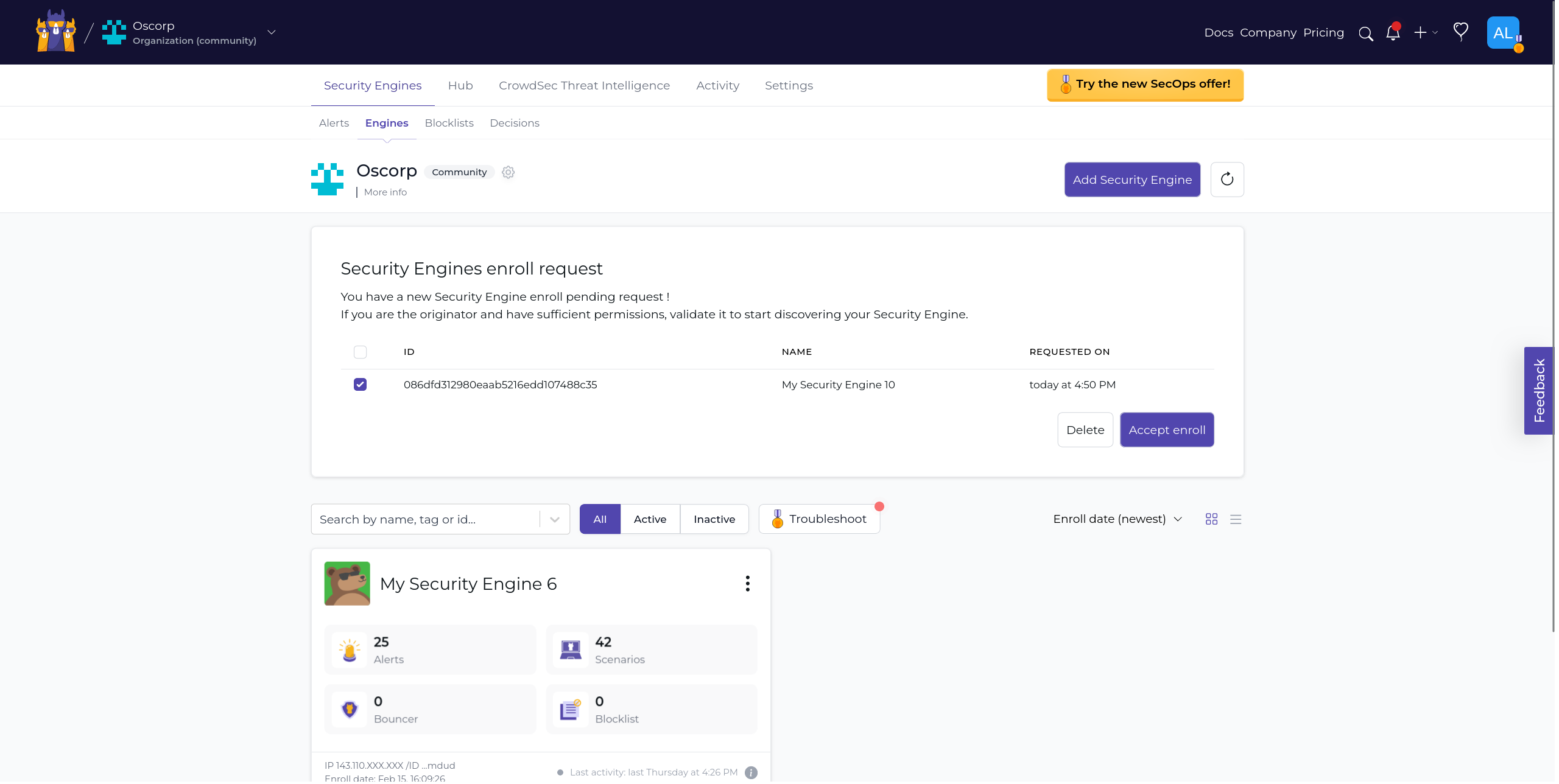This screenshot has height=784, width=1559.
Task: Select the Inactive engines filter
Action: tap(714, 519)
